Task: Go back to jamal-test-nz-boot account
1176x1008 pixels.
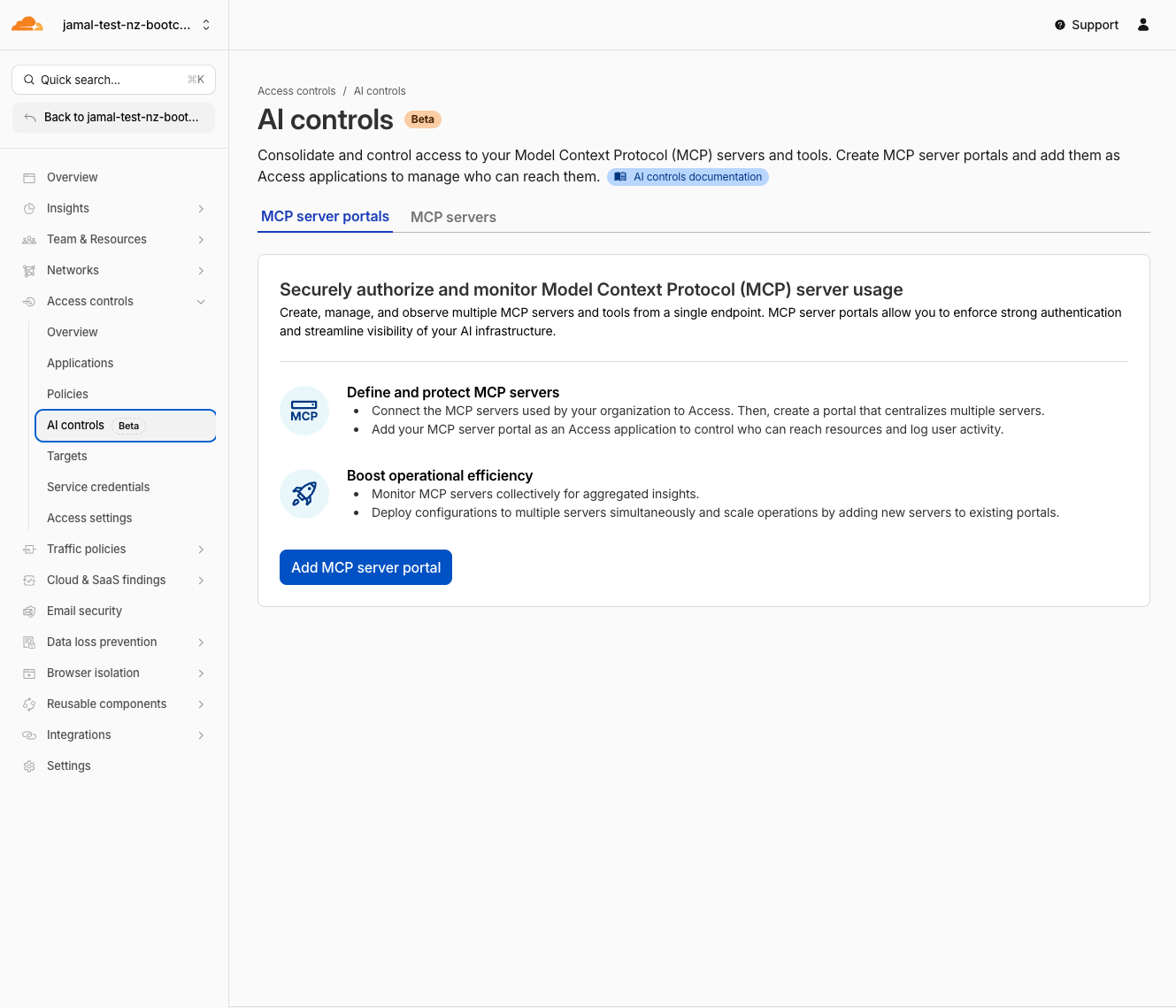Action: 113,117
